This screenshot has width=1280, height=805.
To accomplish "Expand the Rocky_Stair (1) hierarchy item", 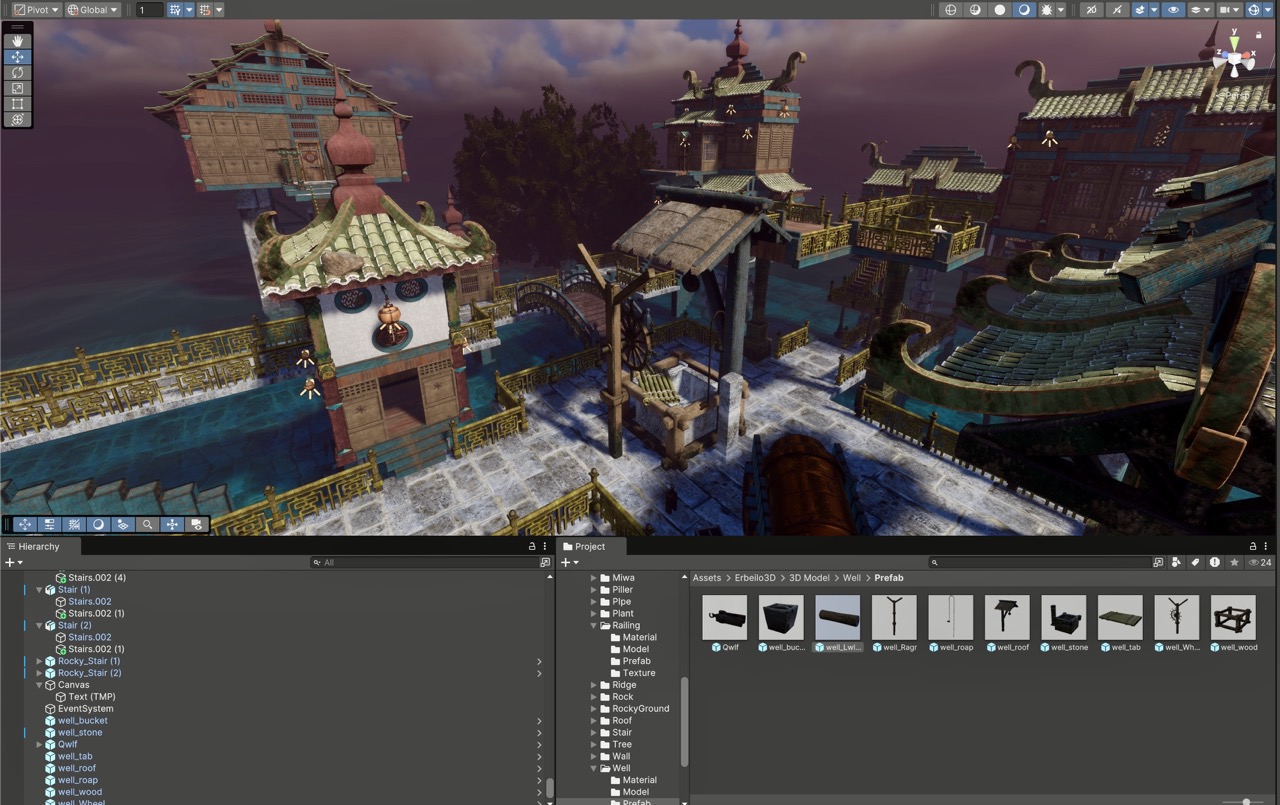I will coord(39,661).
